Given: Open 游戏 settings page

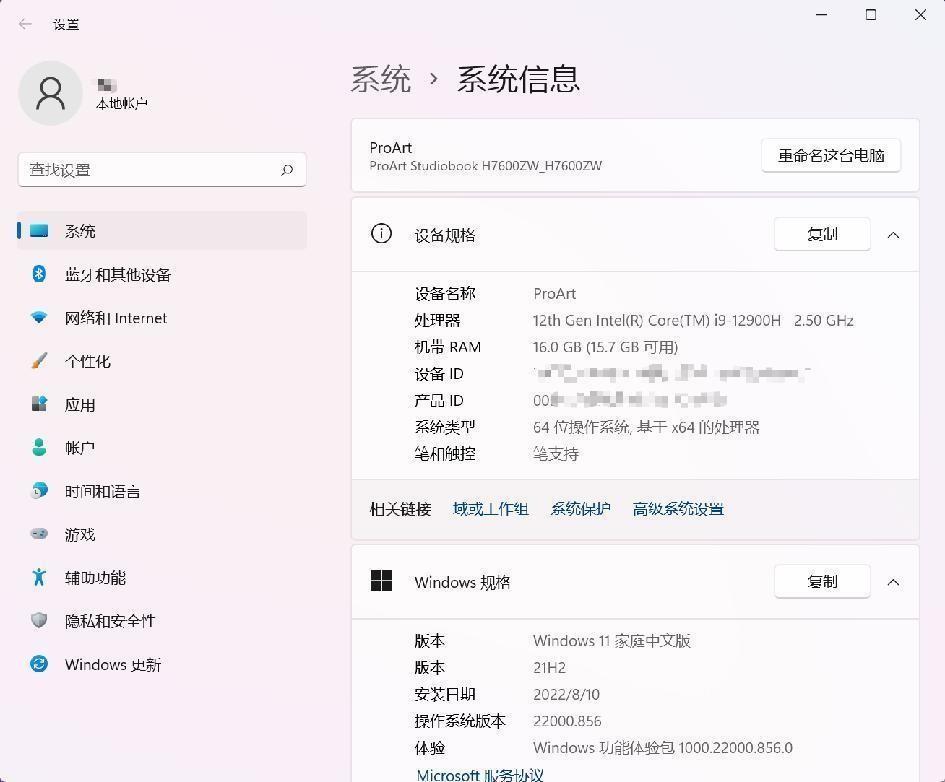Looking at the screenshot, I should point(162,534).
